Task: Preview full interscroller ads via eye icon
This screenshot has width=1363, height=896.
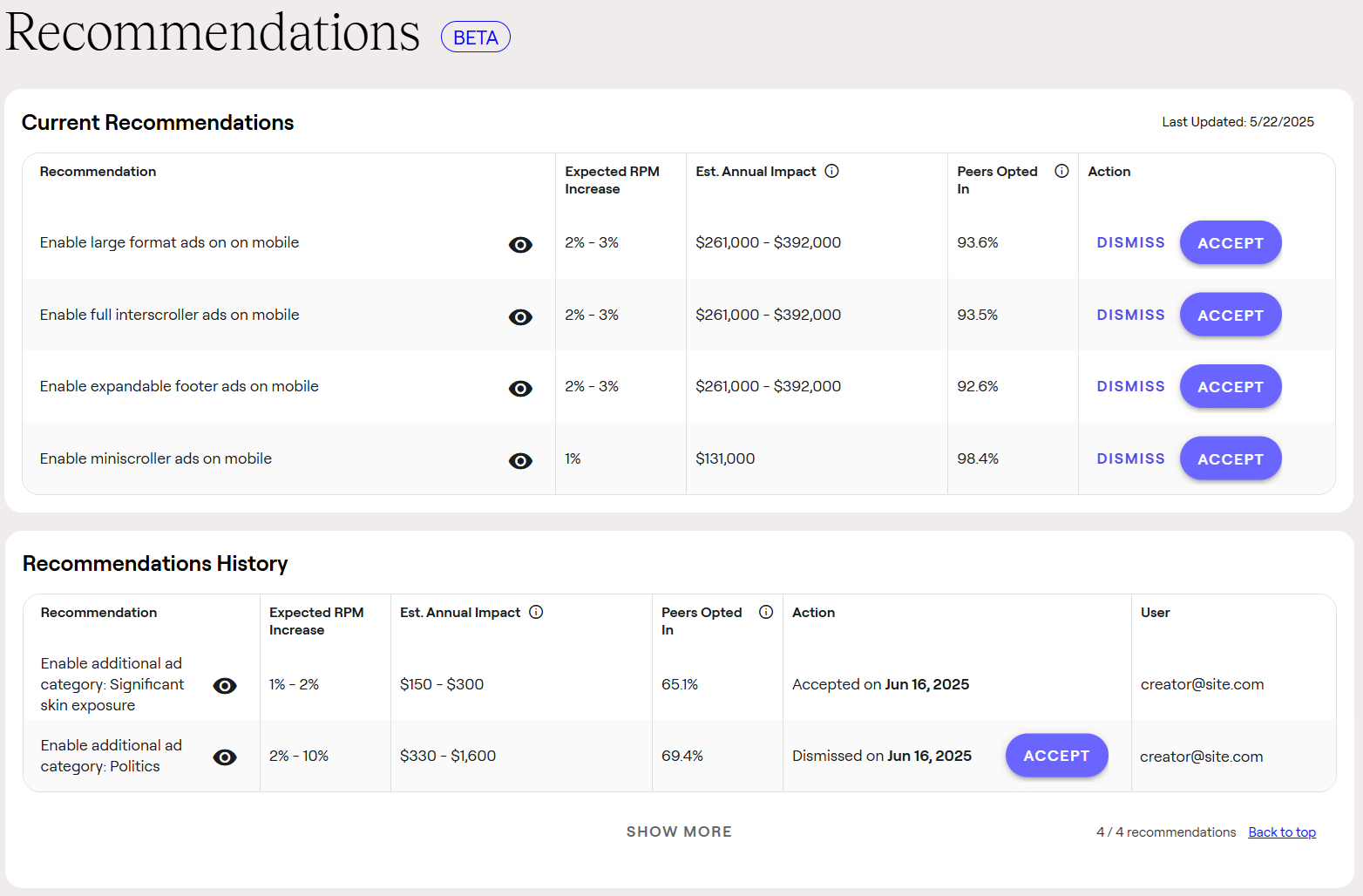Action: (x=520, y=317)
